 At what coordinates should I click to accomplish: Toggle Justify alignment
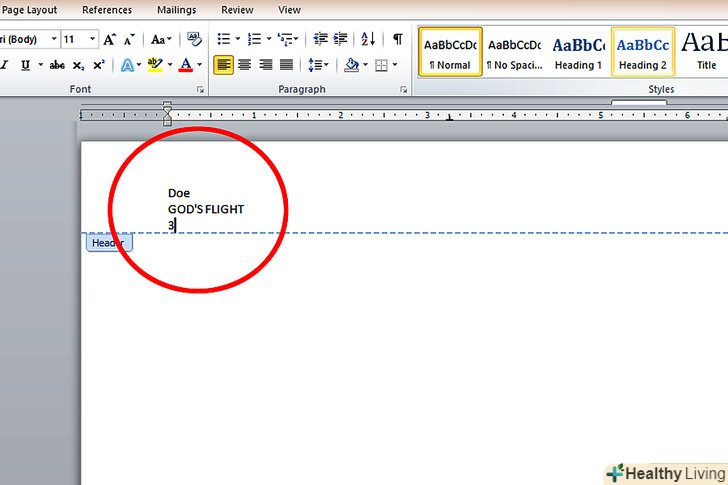click(x=286, y=65)
